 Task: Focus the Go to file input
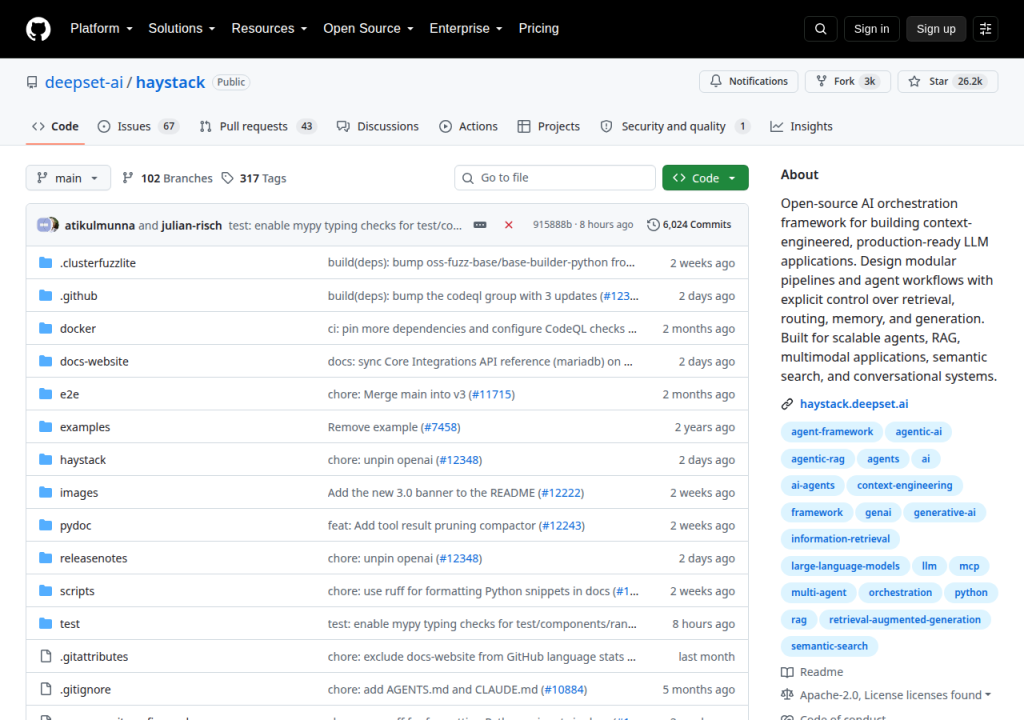click(x=554, y=178)
